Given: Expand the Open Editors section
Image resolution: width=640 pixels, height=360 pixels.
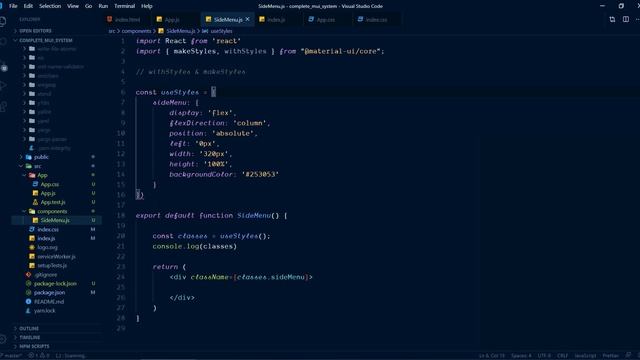Looking at the screenshot, I should [x=36, y=31].
